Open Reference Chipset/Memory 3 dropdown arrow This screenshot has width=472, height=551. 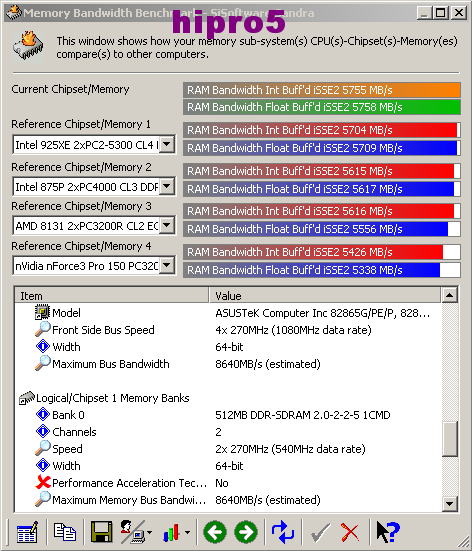167,225
